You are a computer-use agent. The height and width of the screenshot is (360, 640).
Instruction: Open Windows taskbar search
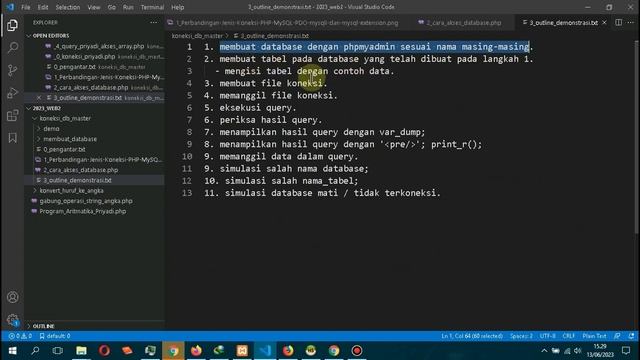pos(35,351)
